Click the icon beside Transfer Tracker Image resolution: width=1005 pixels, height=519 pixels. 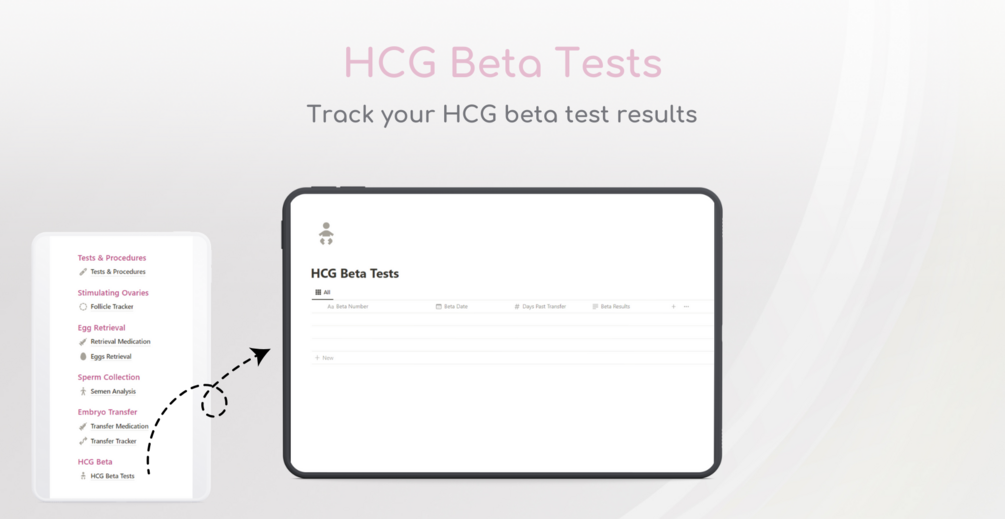pyautogui.click(x=83, y=441)
